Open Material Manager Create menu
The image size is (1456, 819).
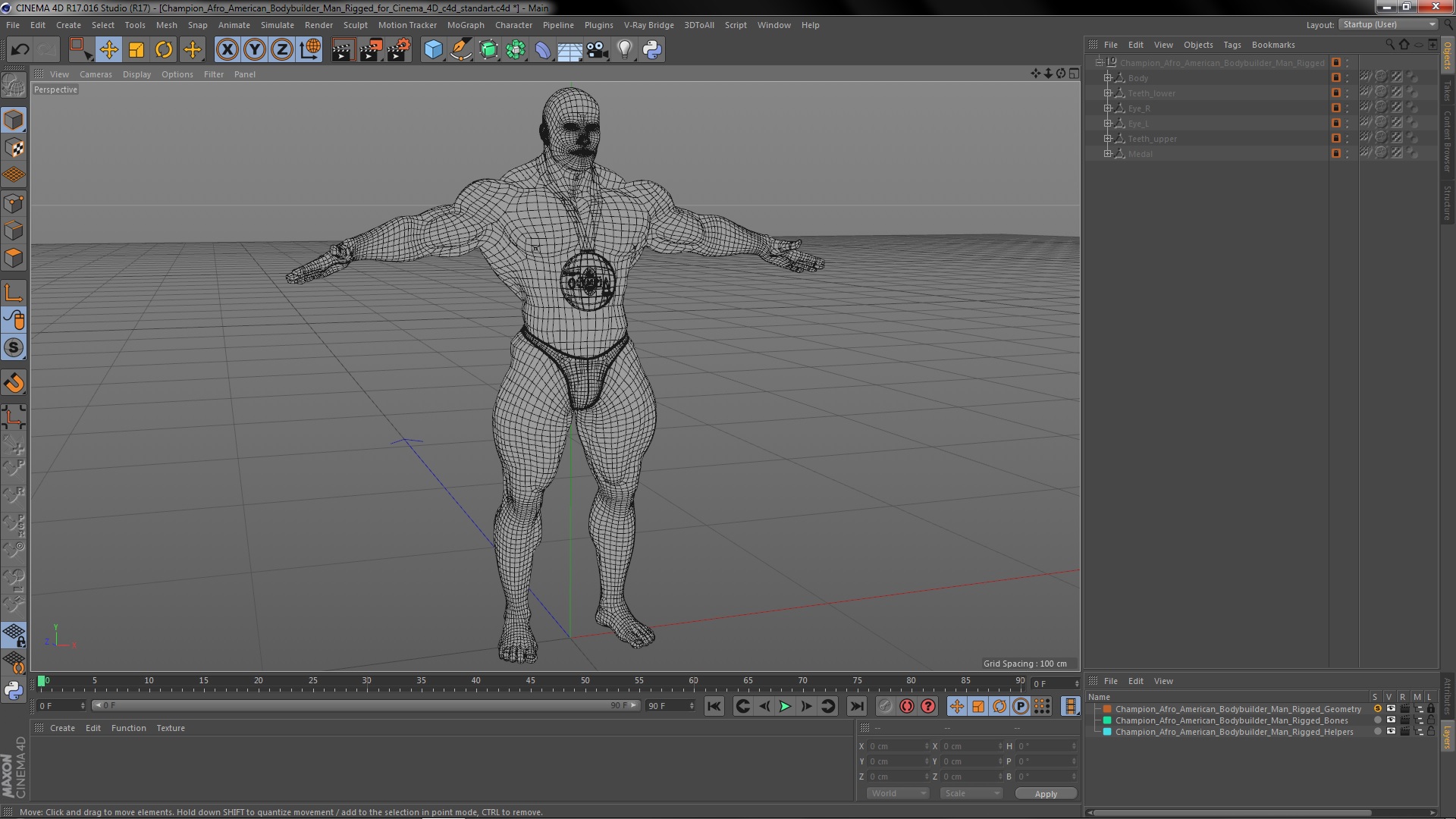(62, 728)
